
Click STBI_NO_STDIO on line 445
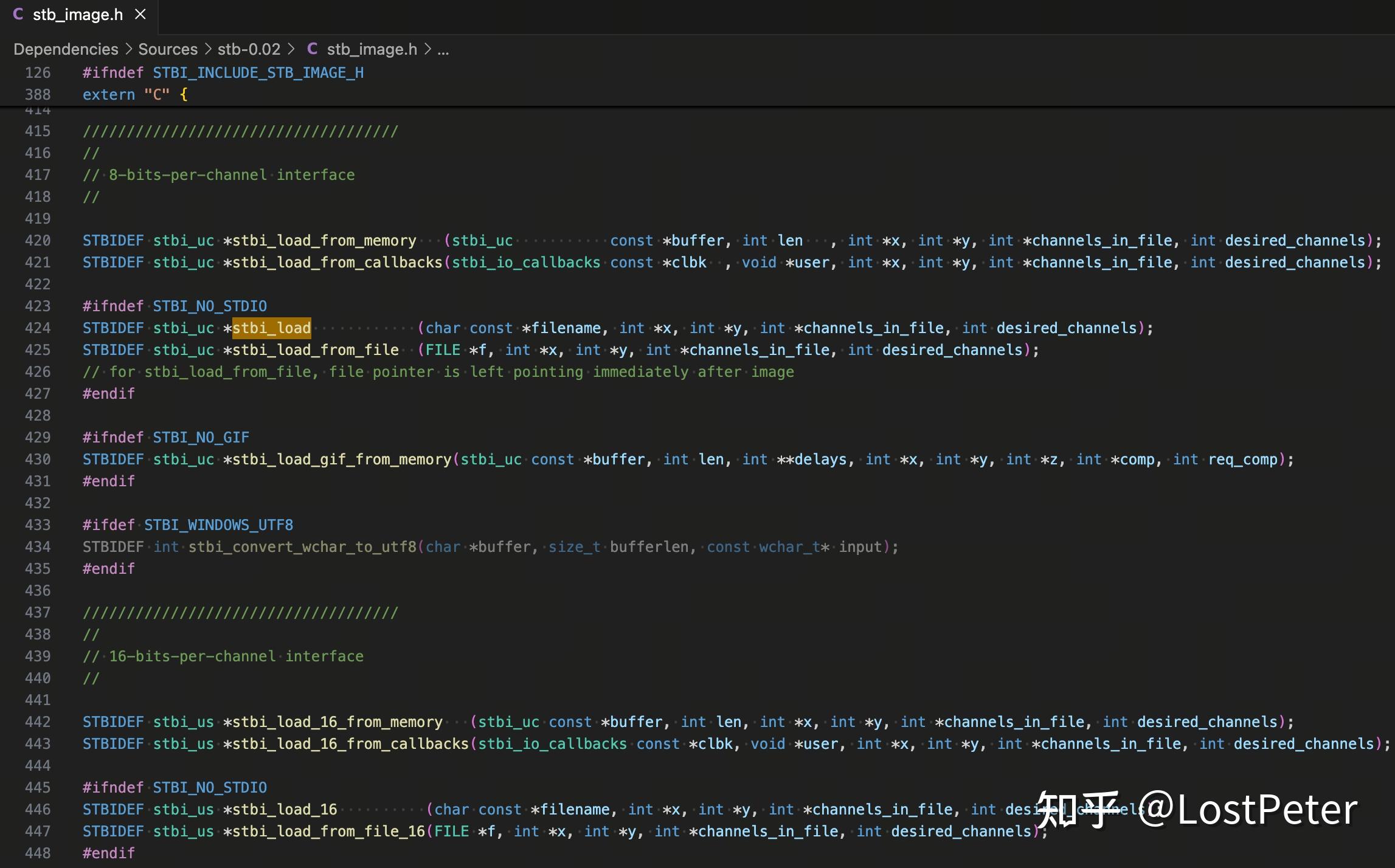click(x=210, y=788)
